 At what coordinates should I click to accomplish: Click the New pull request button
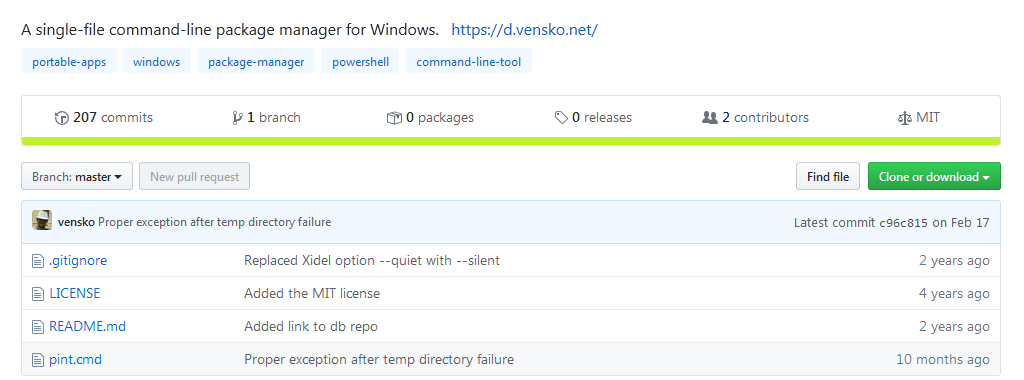[195, 176]
